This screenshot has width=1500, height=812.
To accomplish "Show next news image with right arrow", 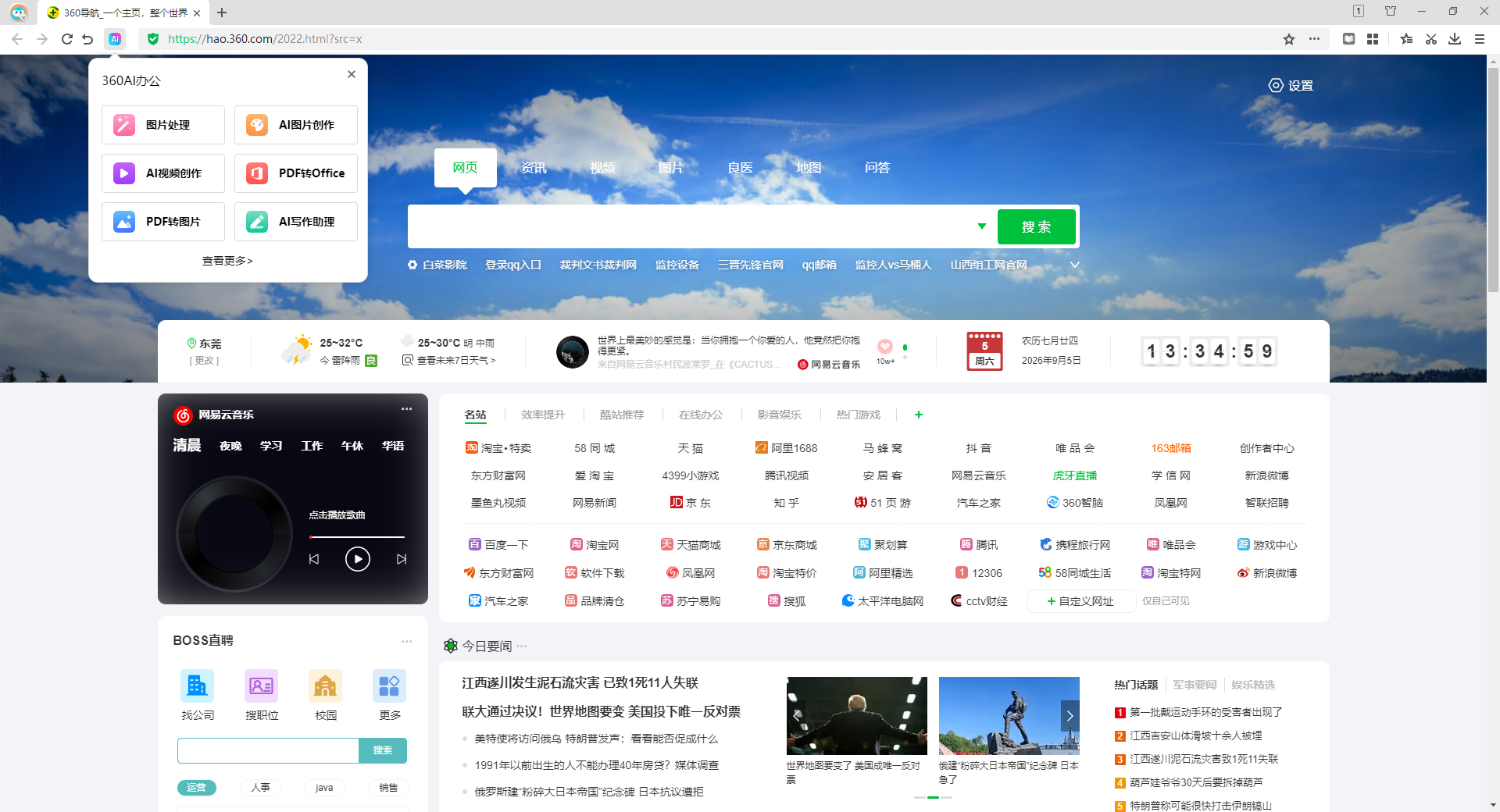I will point(1070,715).
